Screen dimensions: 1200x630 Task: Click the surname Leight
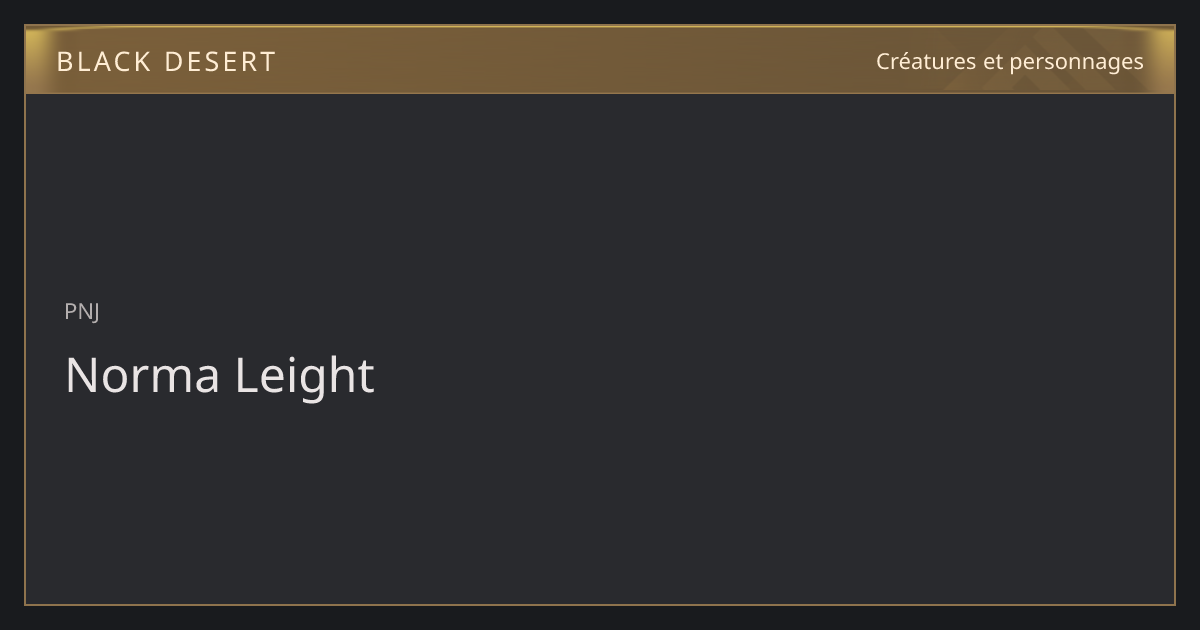305,376
